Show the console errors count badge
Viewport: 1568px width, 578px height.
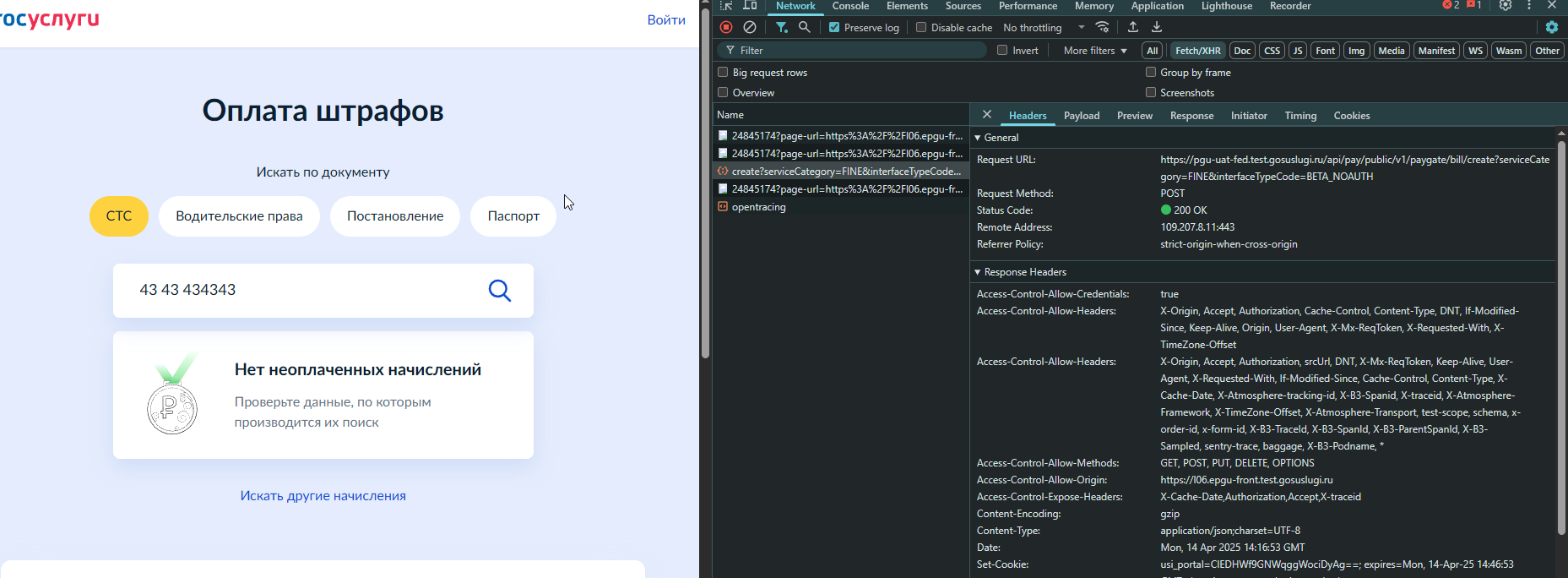coord(1451,5)
